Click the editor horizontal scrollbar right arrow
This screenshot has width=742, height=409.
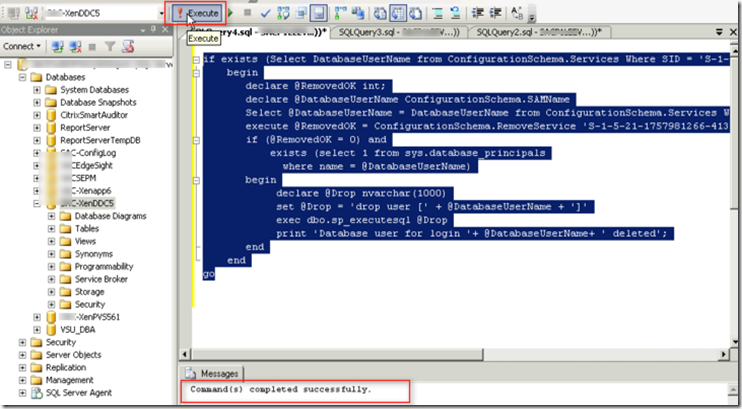(724, 355)
